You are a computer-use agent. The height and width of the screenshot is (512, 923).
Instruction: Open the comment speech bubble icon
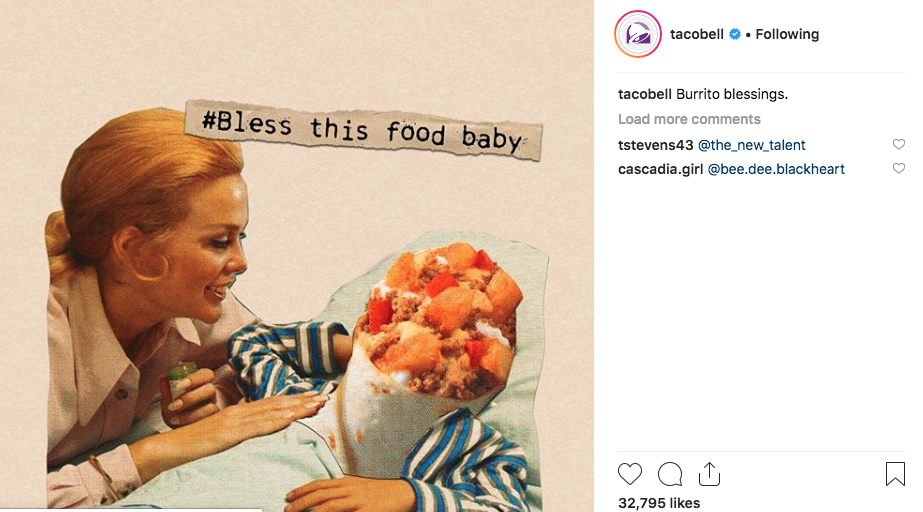(670, 474)
